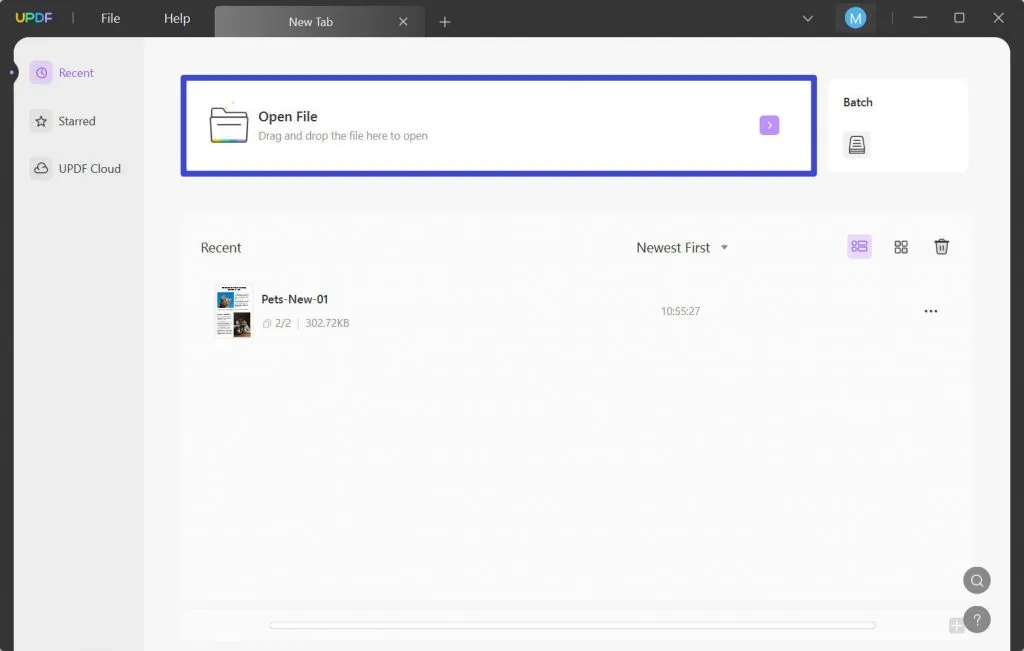
Task: Switch recent files to list view
Action: (859, 246)
